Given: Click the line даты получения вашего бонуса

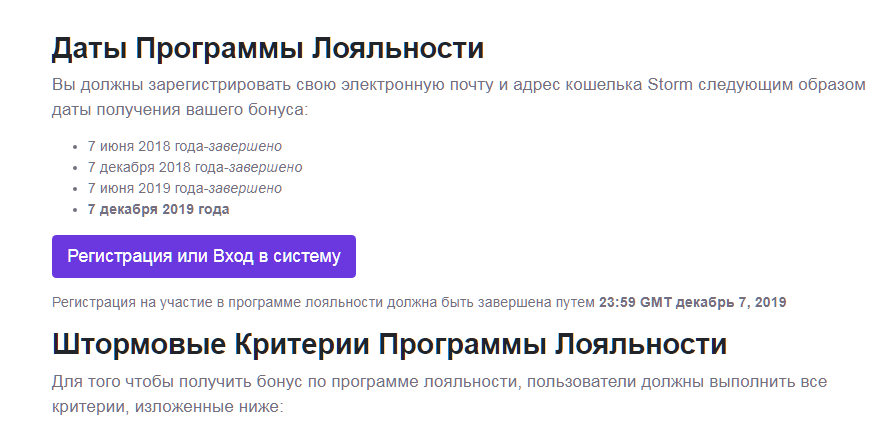Looking at the screenshot, I should tap(180, 108).
